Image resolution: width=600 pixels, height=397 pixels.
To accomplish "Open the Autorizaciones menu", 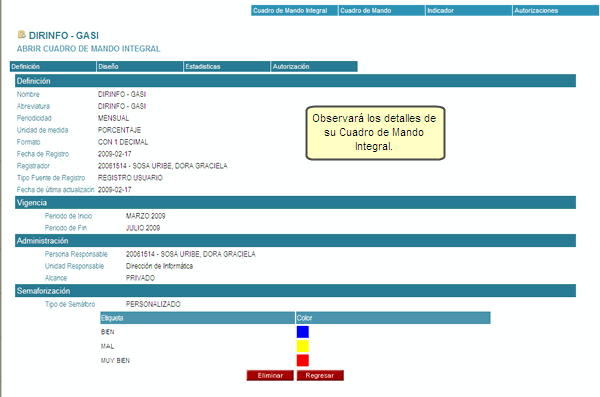I will tap(556, 10).
